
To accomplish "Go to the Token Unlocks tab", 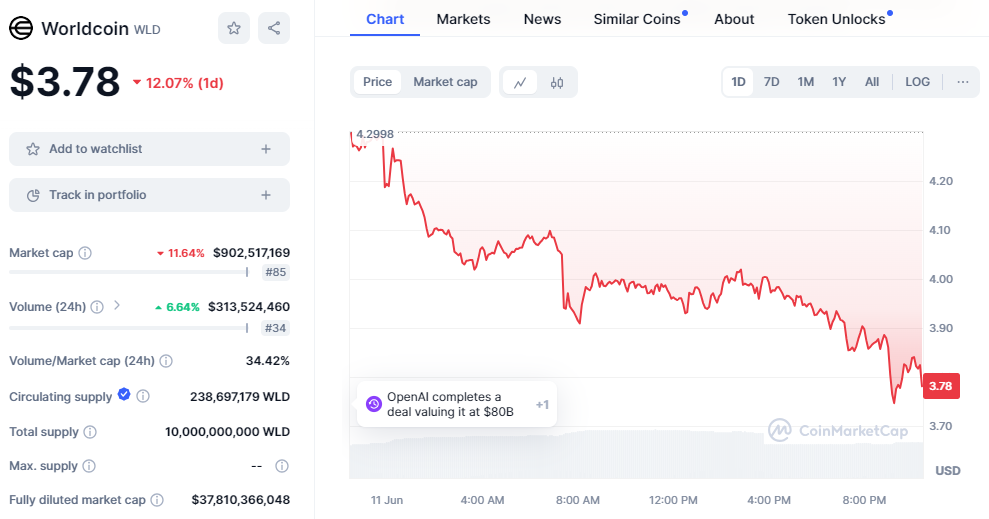I will click(836, 19).
